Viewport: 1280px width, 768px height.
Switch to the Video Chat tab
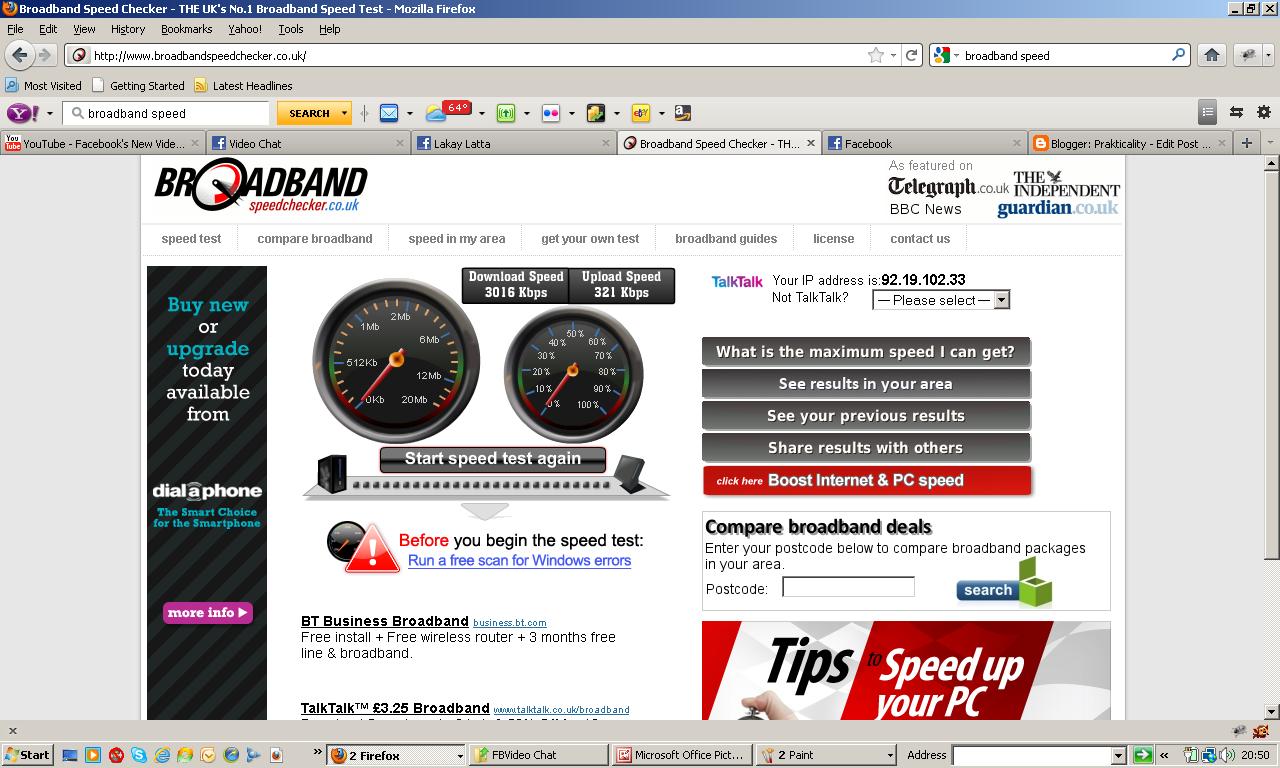pos(307,143)
